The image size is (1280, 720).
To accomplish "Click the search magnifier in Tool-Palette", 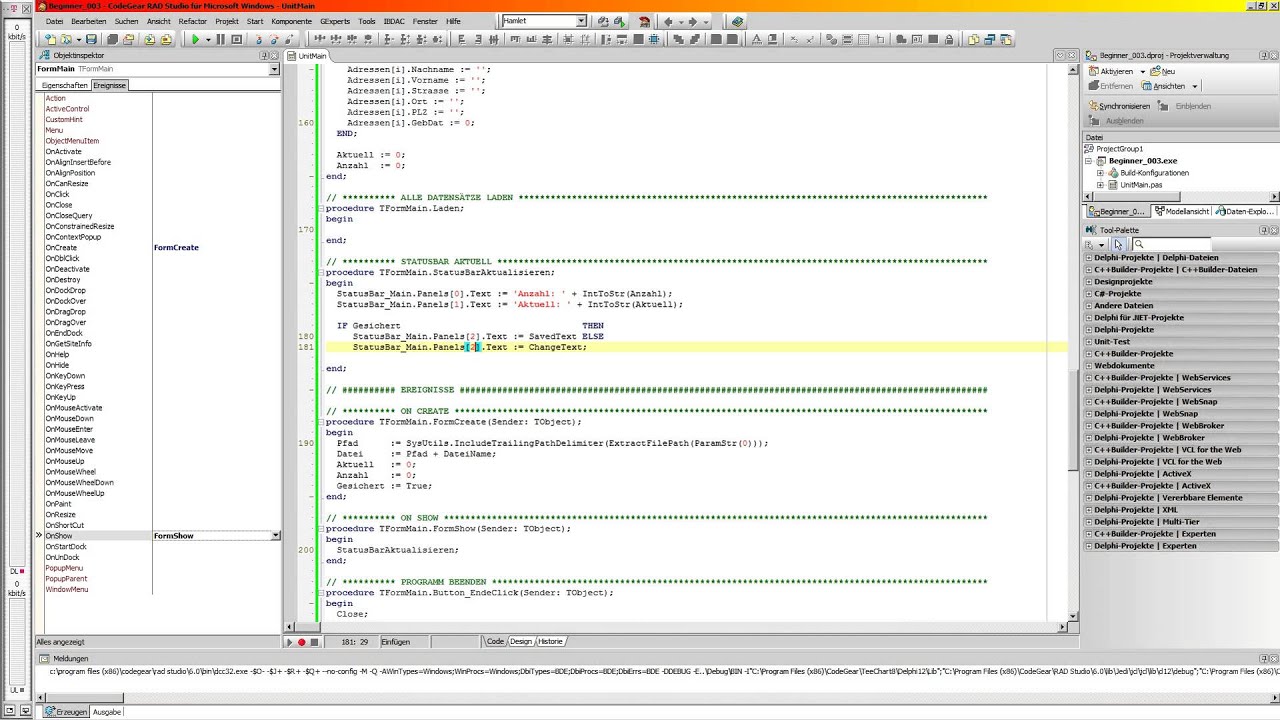I will (1138, 245).
